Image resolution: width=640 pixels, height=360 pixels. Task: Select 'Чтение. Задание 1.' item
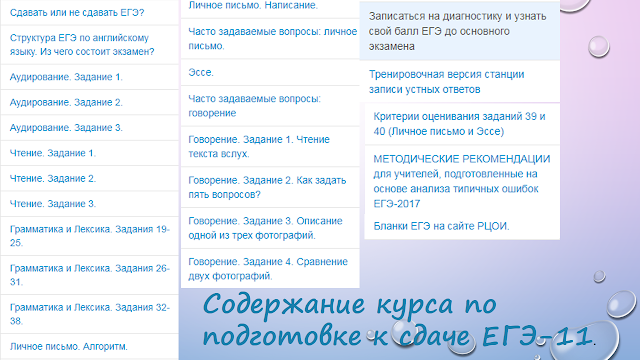pos(53,153)
